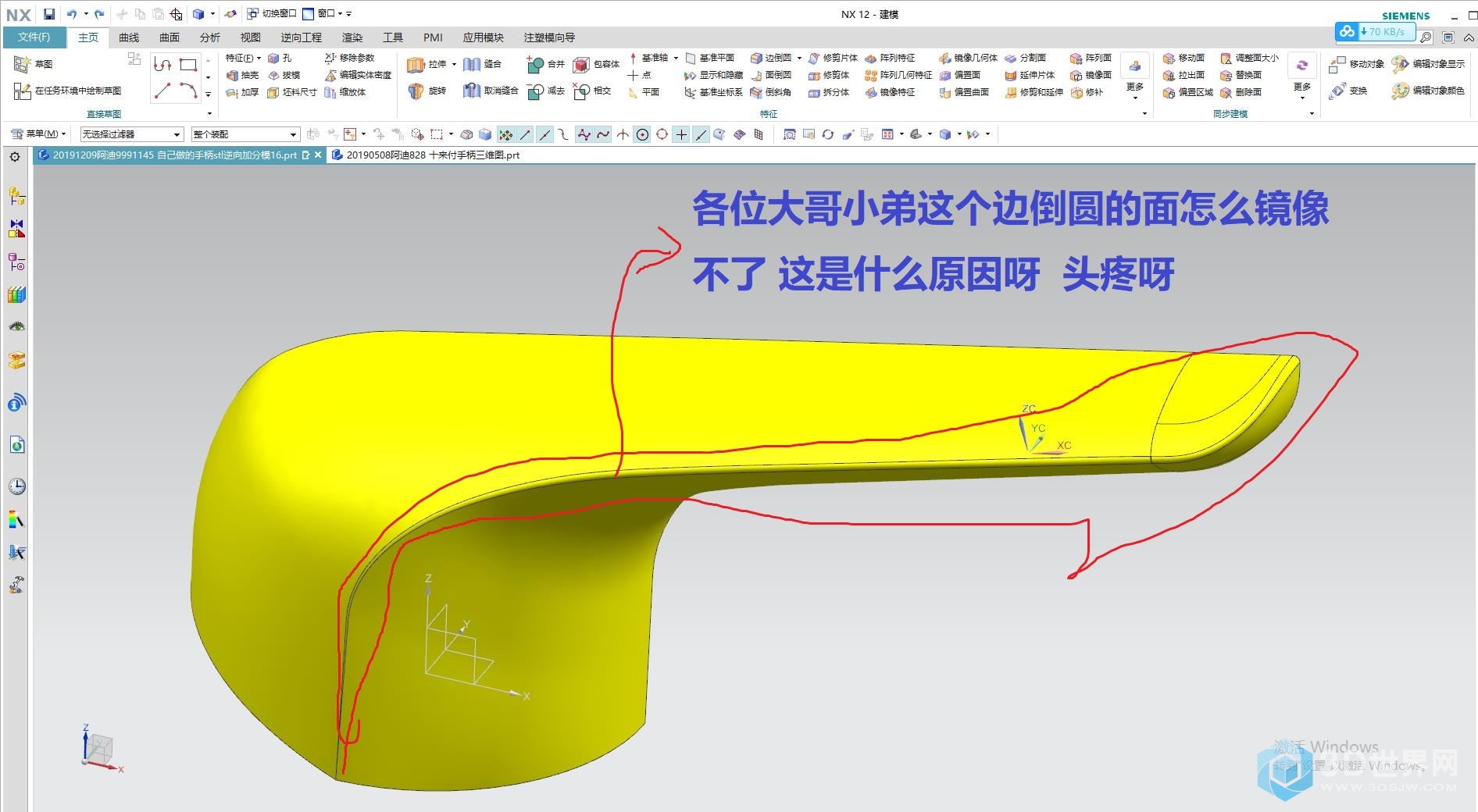This screenshot has width=1478, height=812.
Task: Click the 修剪和延伸 tool
Action: point(1034,92)
